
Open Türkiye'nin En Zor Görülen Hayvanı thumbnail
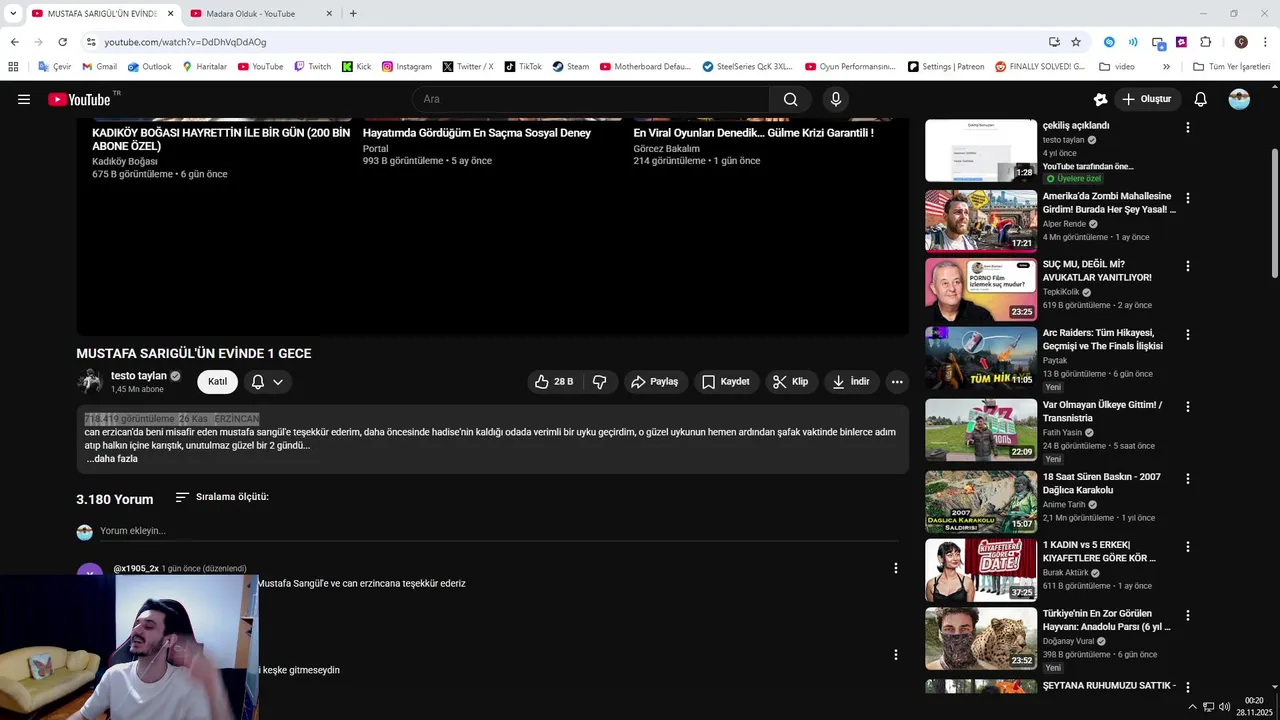(x=981, y=638)
